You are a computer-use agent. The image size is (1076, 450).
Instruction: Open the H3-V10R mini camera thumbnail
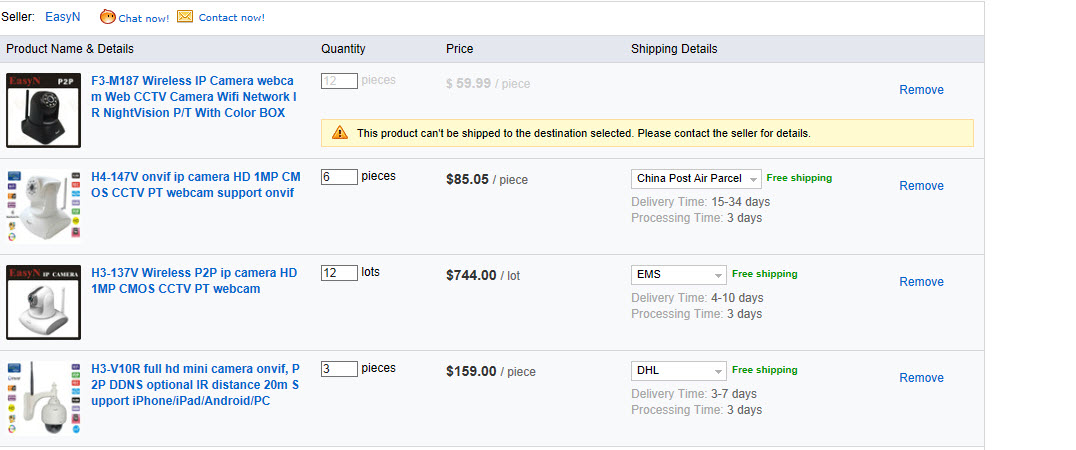[x=43, y=398]
